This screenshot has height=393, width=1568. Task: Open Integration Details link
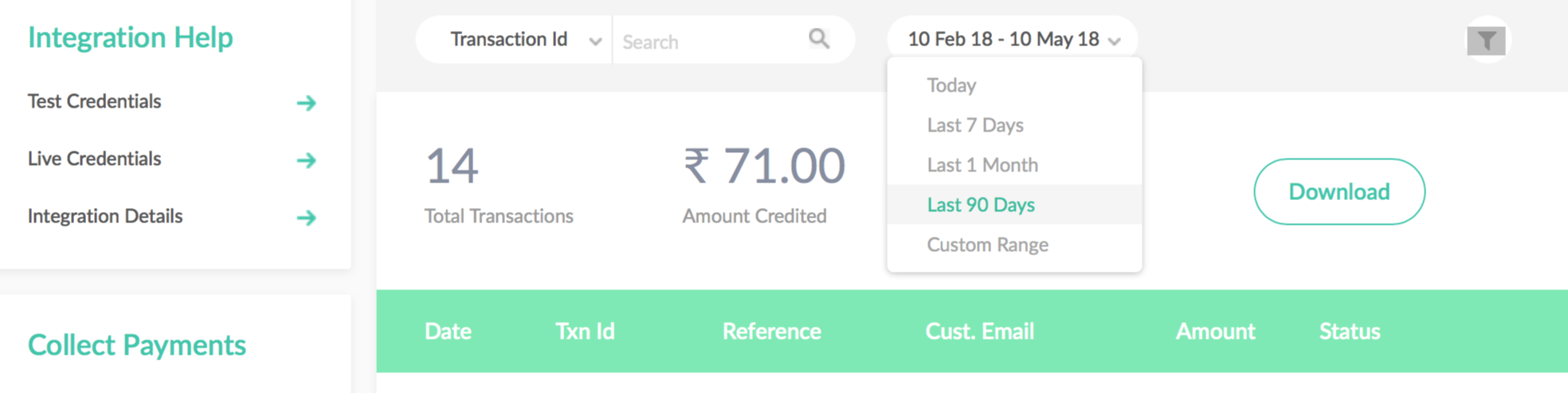(105, 216)
